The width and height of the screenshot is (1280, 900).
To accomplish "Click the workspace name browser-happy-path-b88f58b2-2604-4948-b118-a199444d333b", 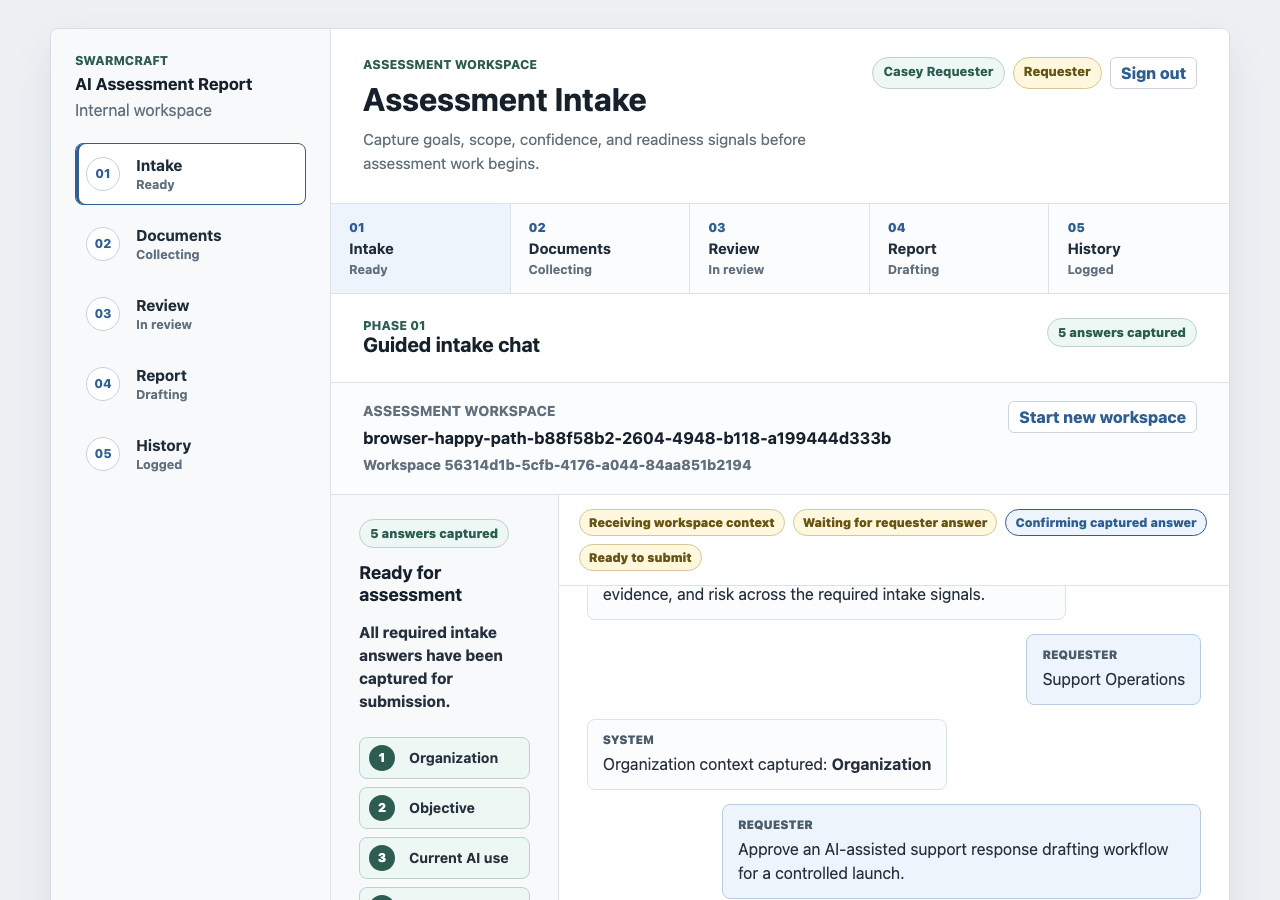I will [627, 439].
